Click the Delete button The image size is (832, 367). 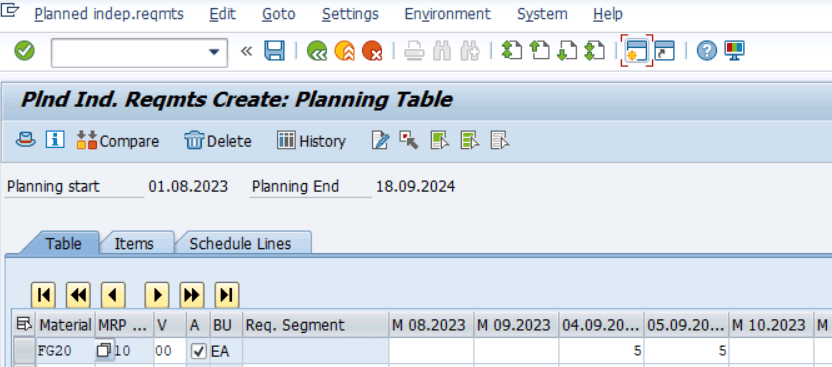coord(218,141)
